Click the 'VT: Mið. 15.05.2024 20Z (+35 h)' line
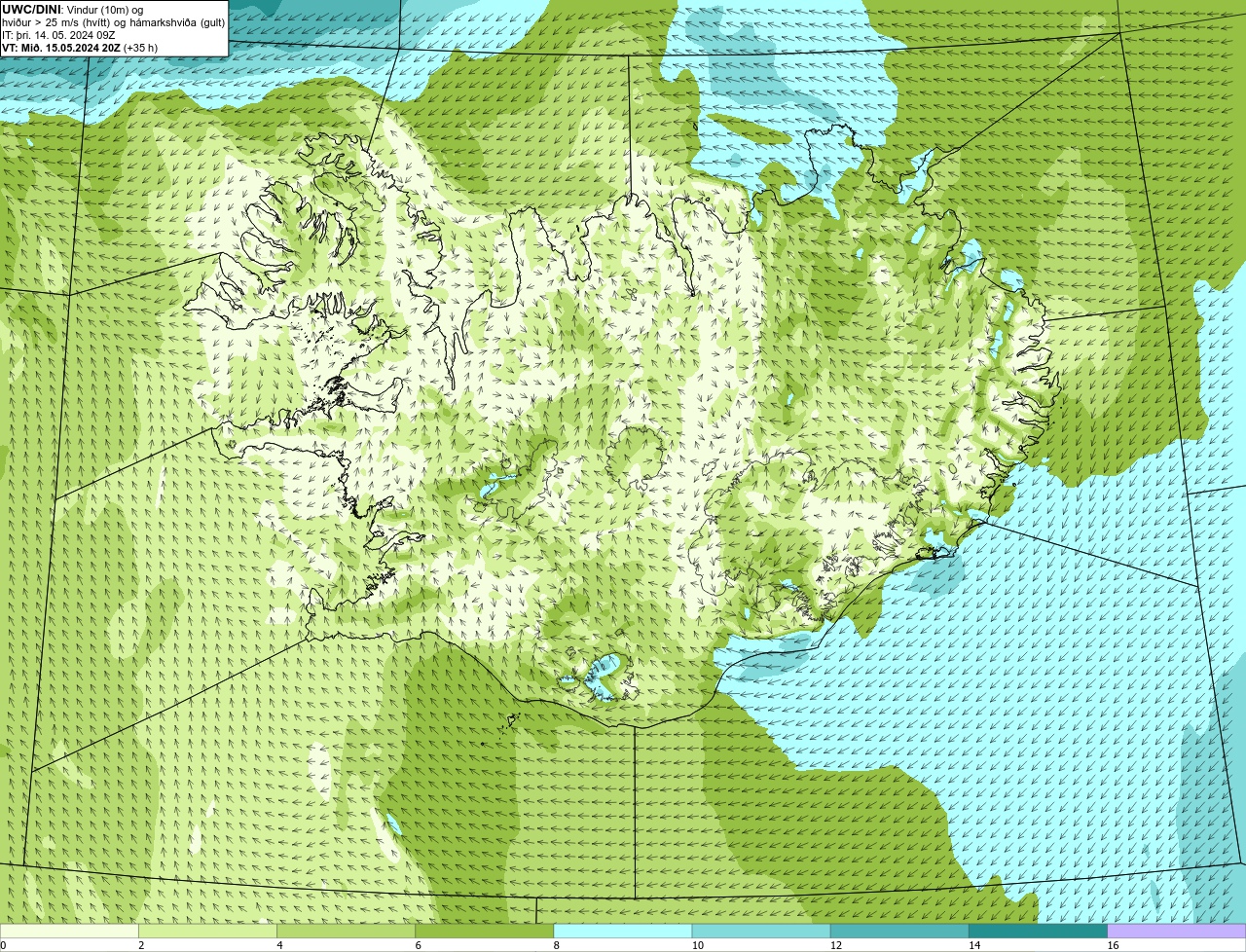The height and width of the screenshot is (952, 1246). [x=80, y=48]
